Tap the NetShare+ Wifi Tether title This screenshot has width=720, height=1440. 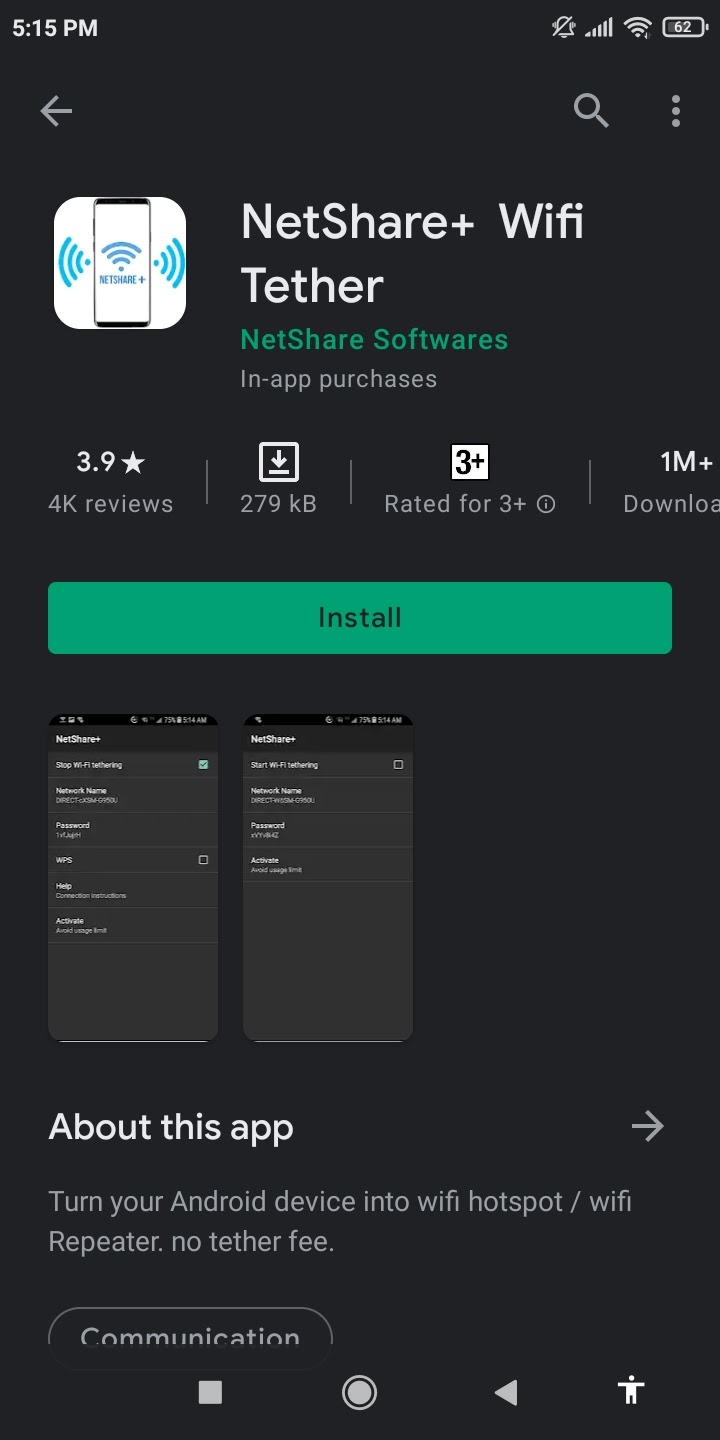pos(412,253)
